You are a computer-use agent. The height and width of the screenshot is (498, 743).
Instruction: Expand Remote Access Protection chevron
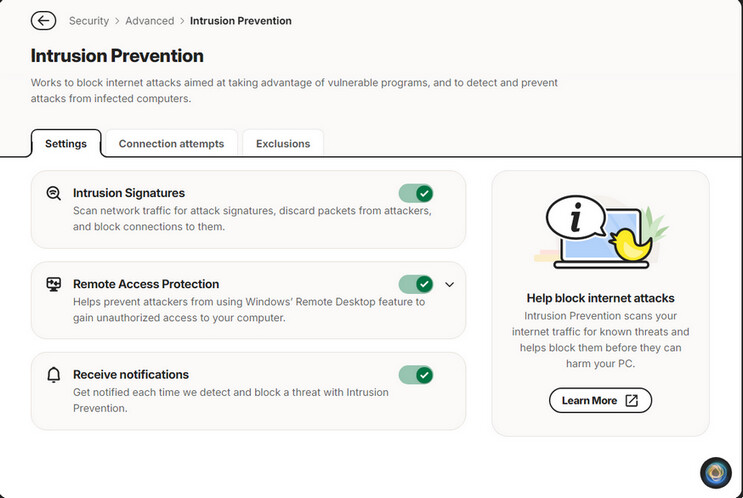click(449, 284)
